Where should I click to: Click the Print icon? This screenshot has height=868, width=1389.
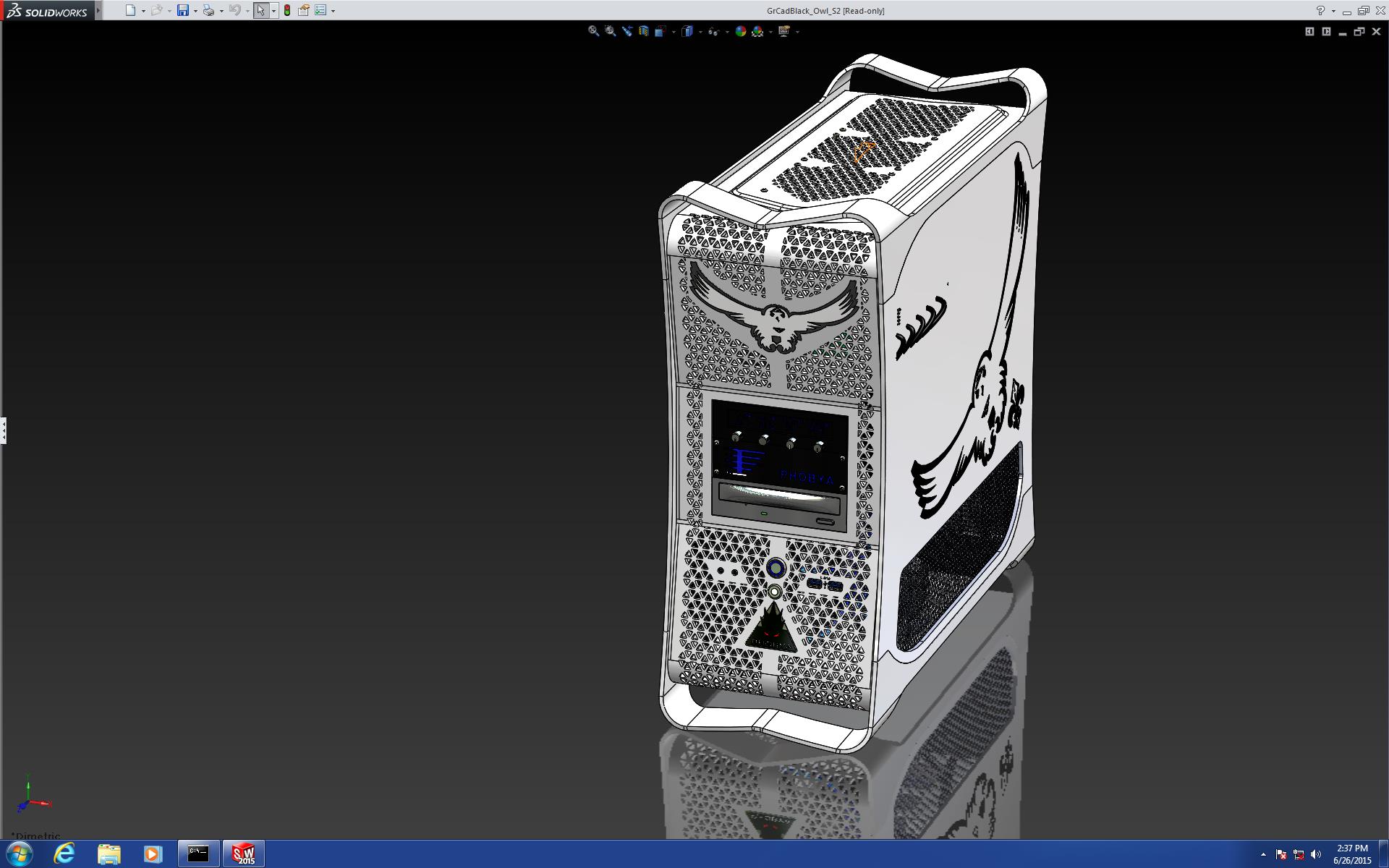pyautogui.click(x=208, y=10)
